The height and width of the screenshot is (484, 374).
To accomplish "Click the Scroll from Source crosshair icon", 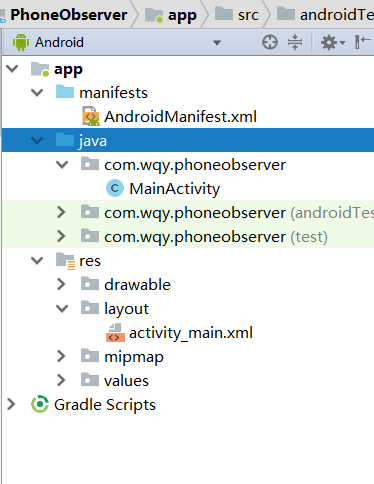I will [x=270, y=42].
